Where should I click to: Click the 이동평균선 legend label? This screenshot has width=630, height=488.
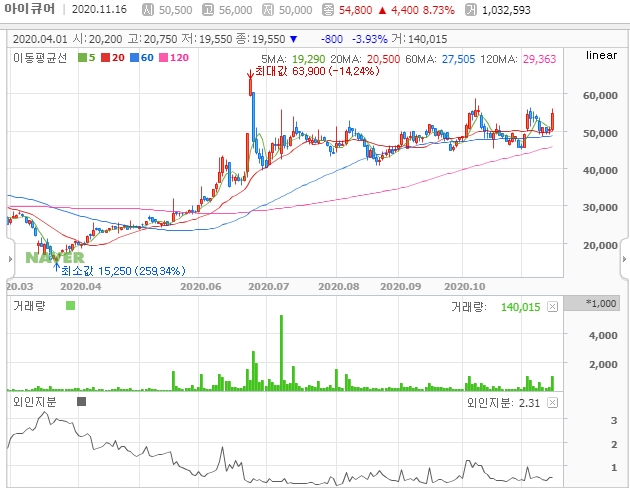[x=40, y=58]
